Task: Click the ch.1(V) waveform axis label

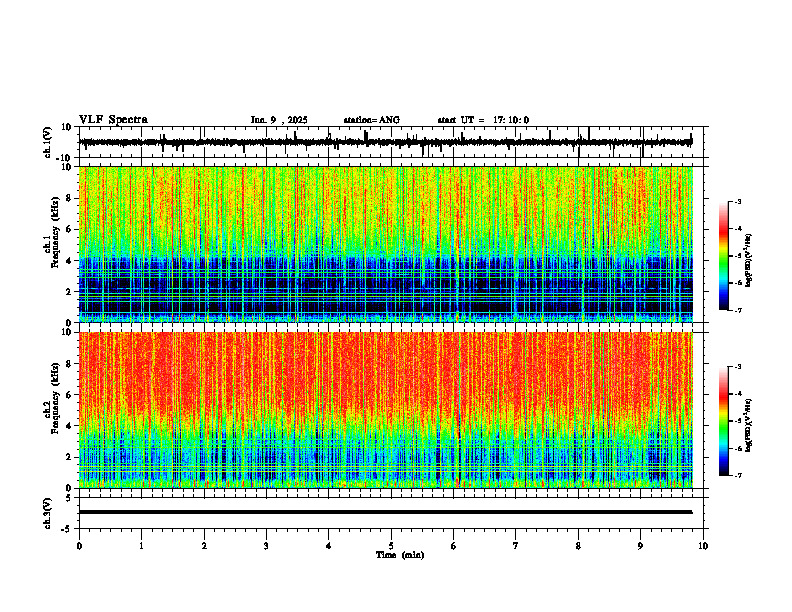Action: click(x=48, y=142)
